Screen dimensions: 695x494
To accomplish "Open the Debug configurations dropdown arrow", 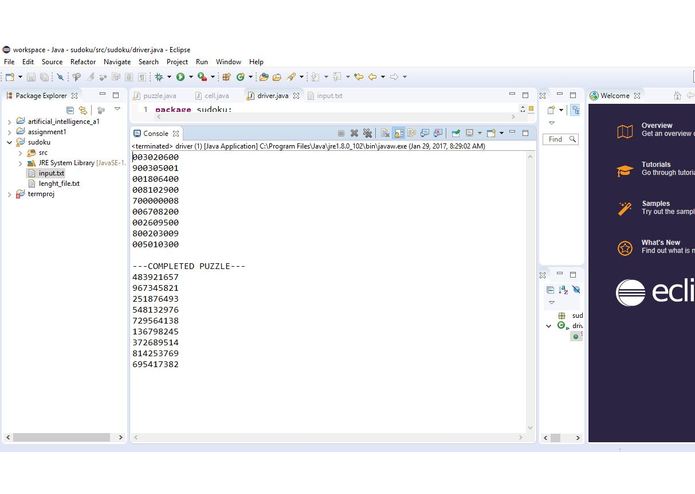I will coord(169,77).
